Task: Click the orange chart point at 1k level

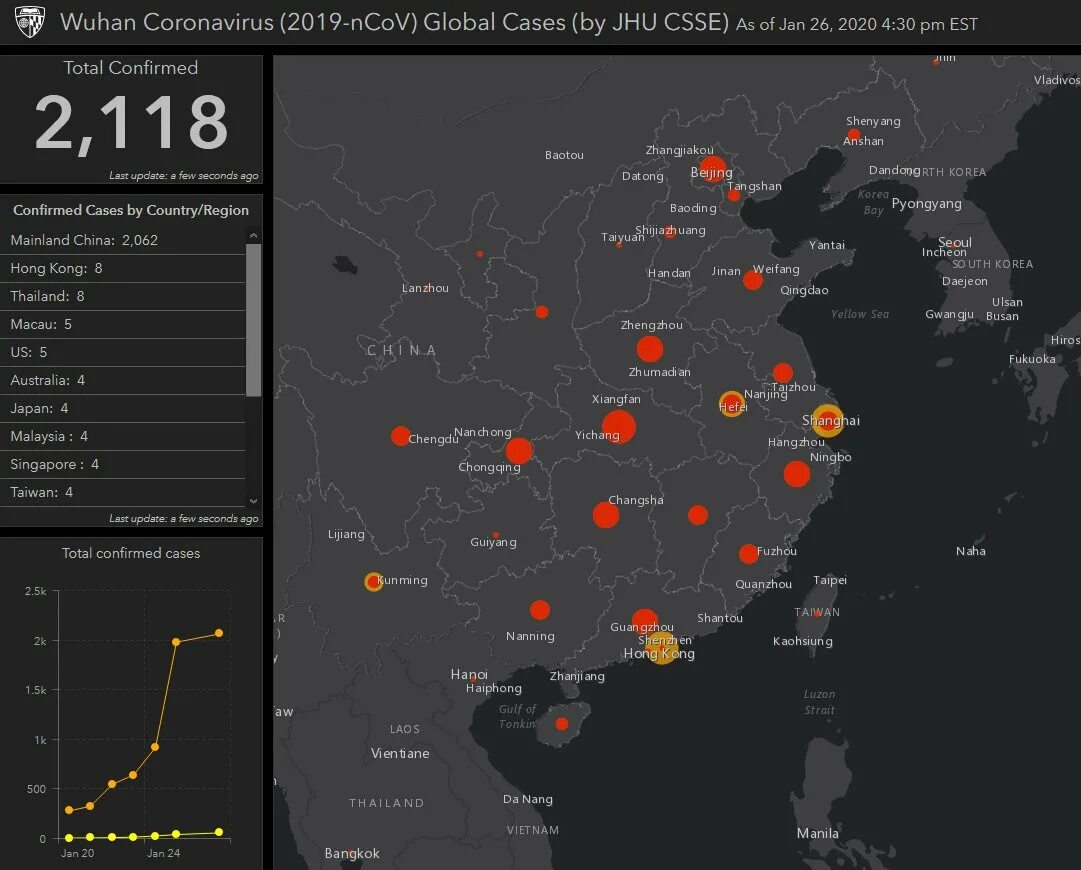Action: 155,747
